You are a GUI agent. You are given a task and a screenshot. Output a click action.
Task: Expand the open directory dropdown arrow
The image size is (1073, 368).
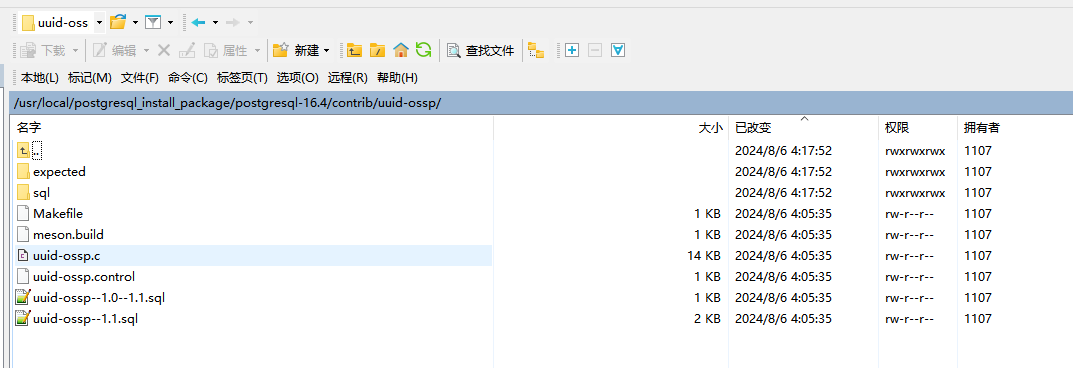pos(135,23)
